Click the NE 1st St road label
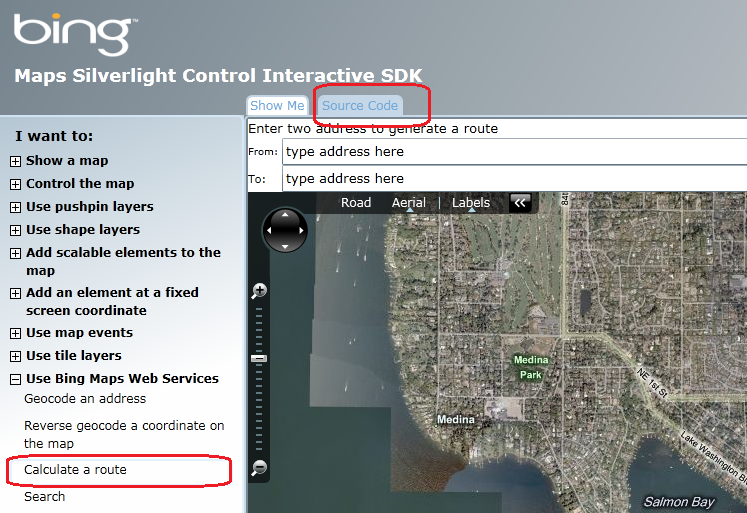The height and width of the screenshot is (513, 747). 652,382
